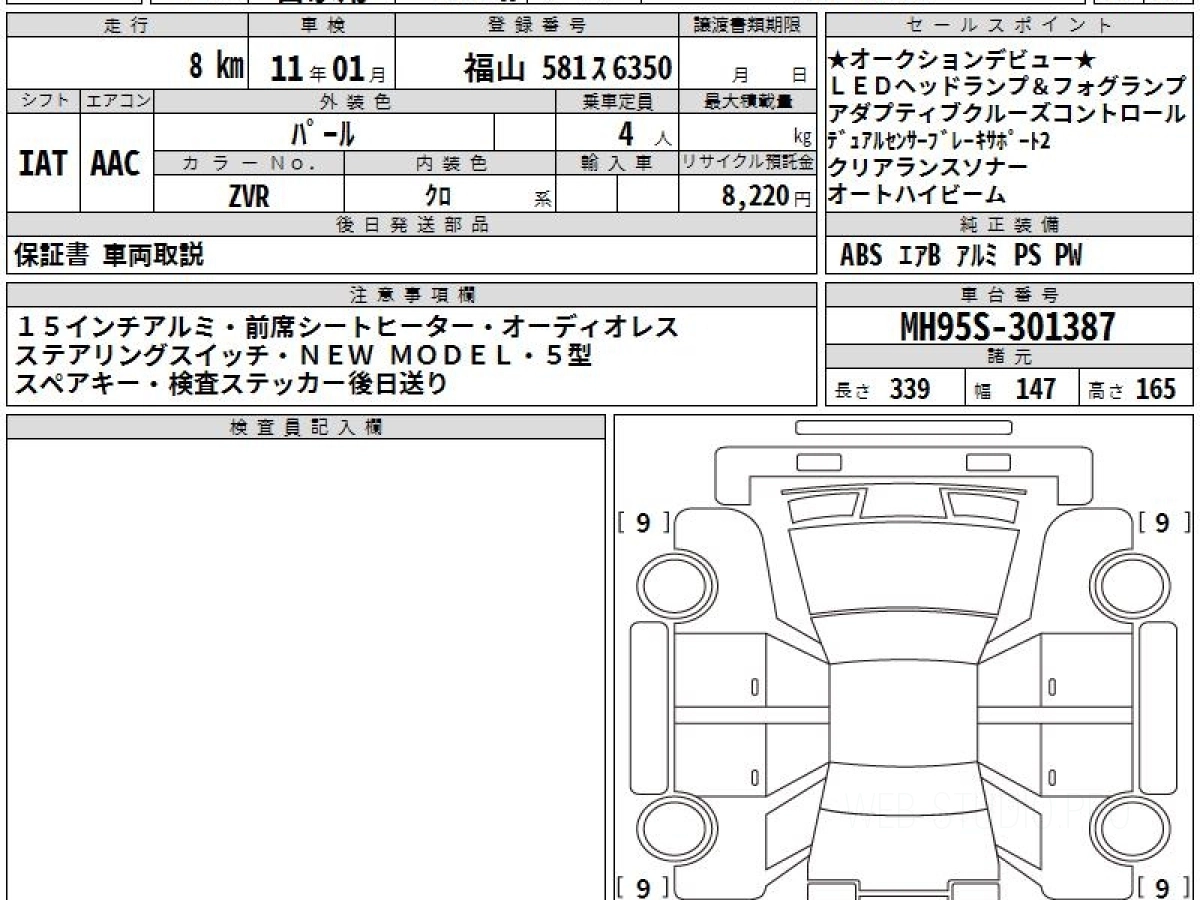1200x900 pixels.
Task: Select the 譲渡書類期限 header
Action: 747,26
